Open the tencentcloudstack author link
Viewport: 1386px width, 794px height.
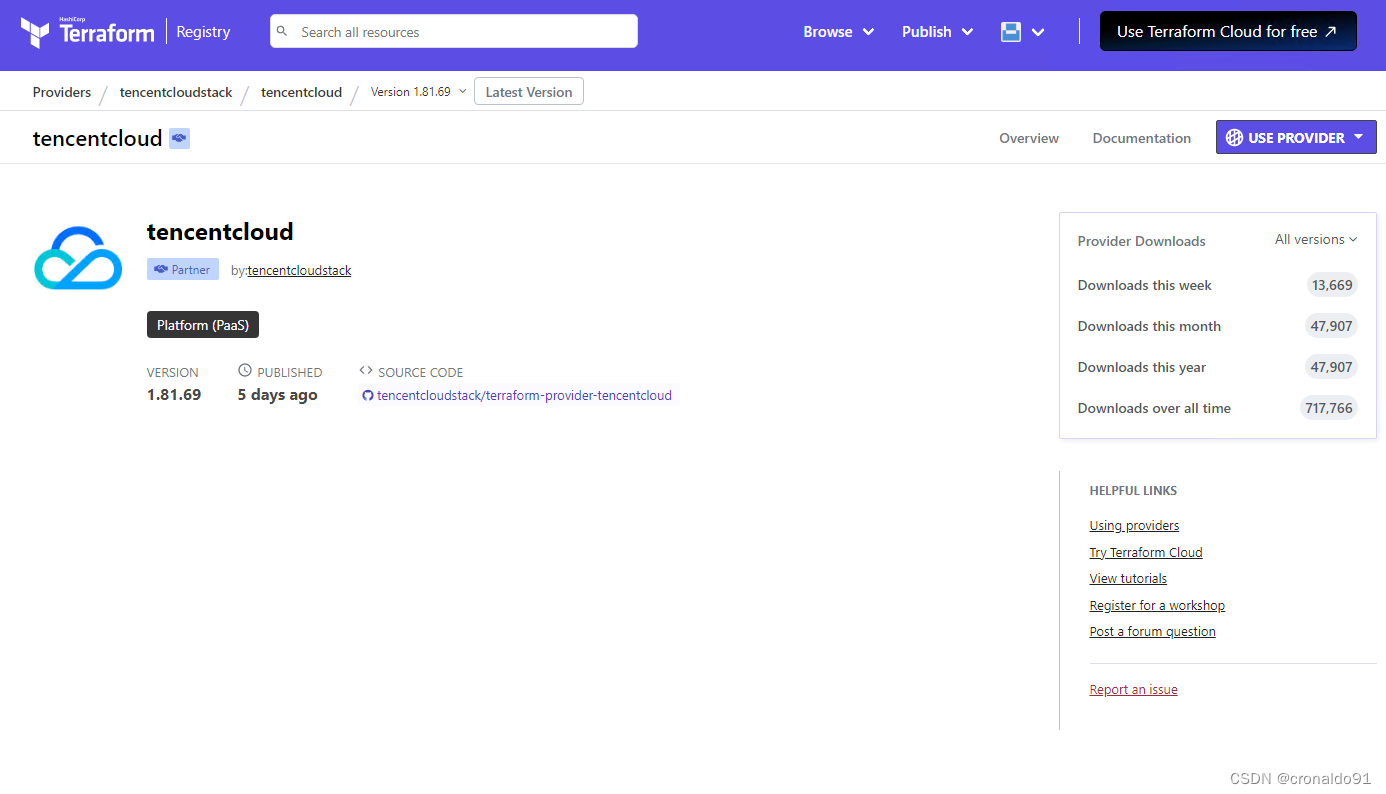pos(299,270)
